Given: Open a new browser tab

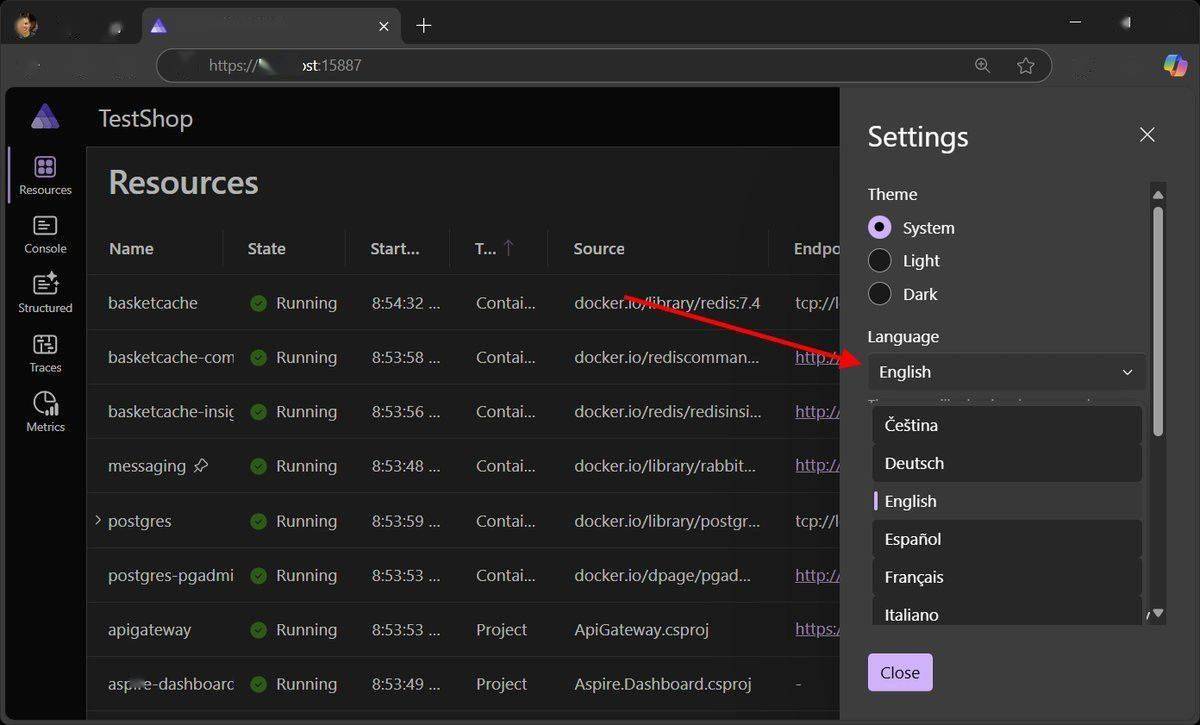Looking at the screenshot, I should click(x=424, y=26).
